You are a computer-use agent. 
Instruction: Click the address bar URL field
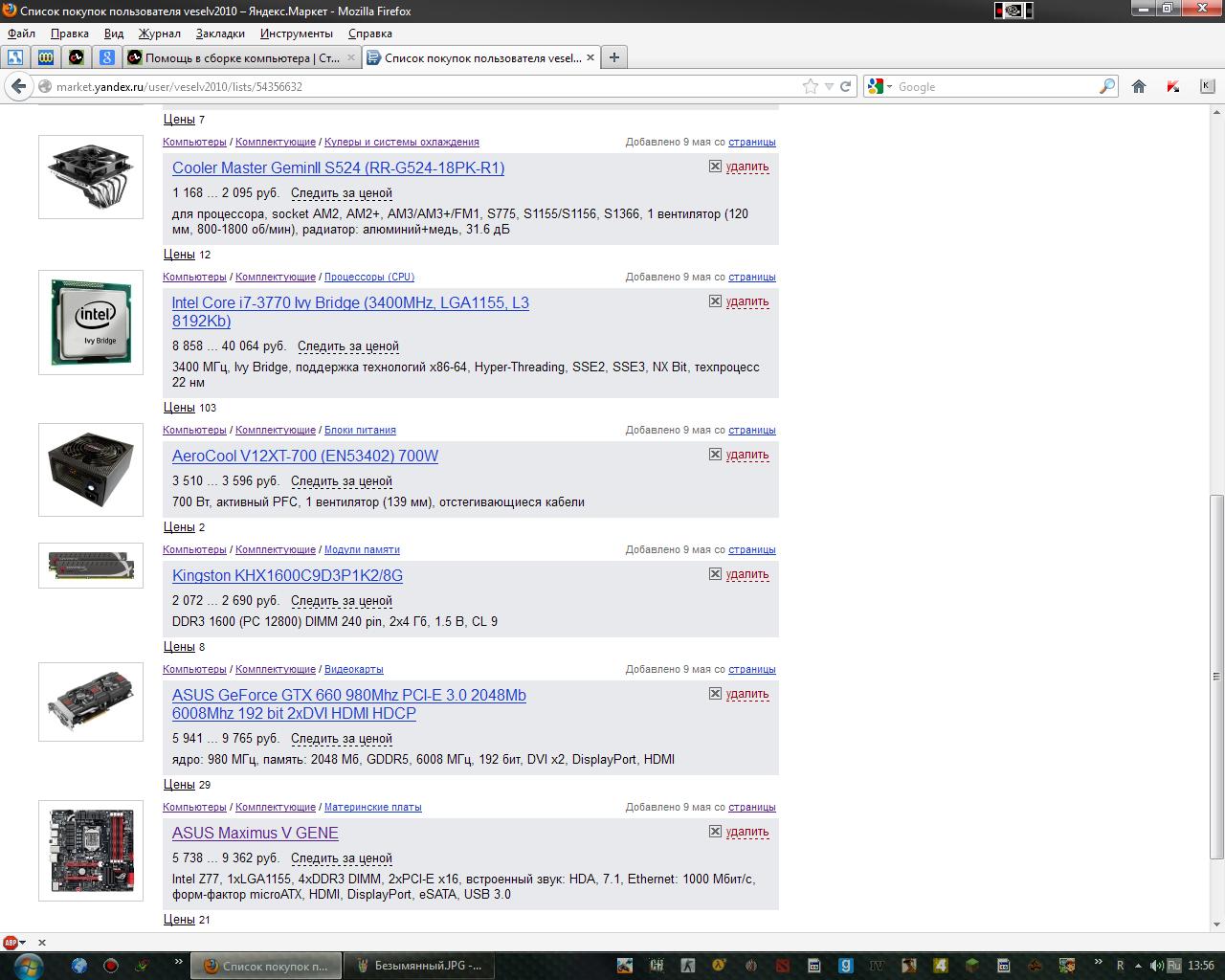click(x=426, y=86)
